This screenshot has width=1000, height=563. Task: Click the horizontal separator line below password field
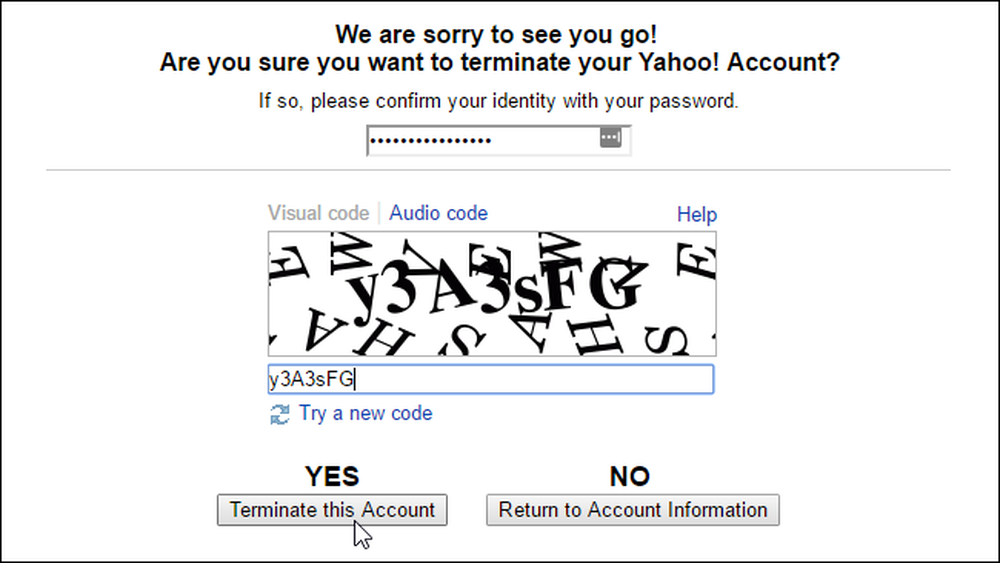pos(498,170)
